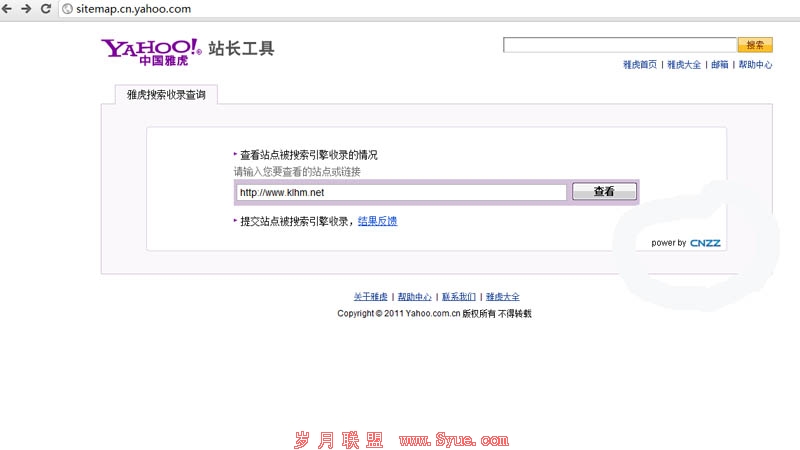Viewport: 800px width, 450px height.
Task: Open the 帮助中心 link in header
Action: pos(755,65)
